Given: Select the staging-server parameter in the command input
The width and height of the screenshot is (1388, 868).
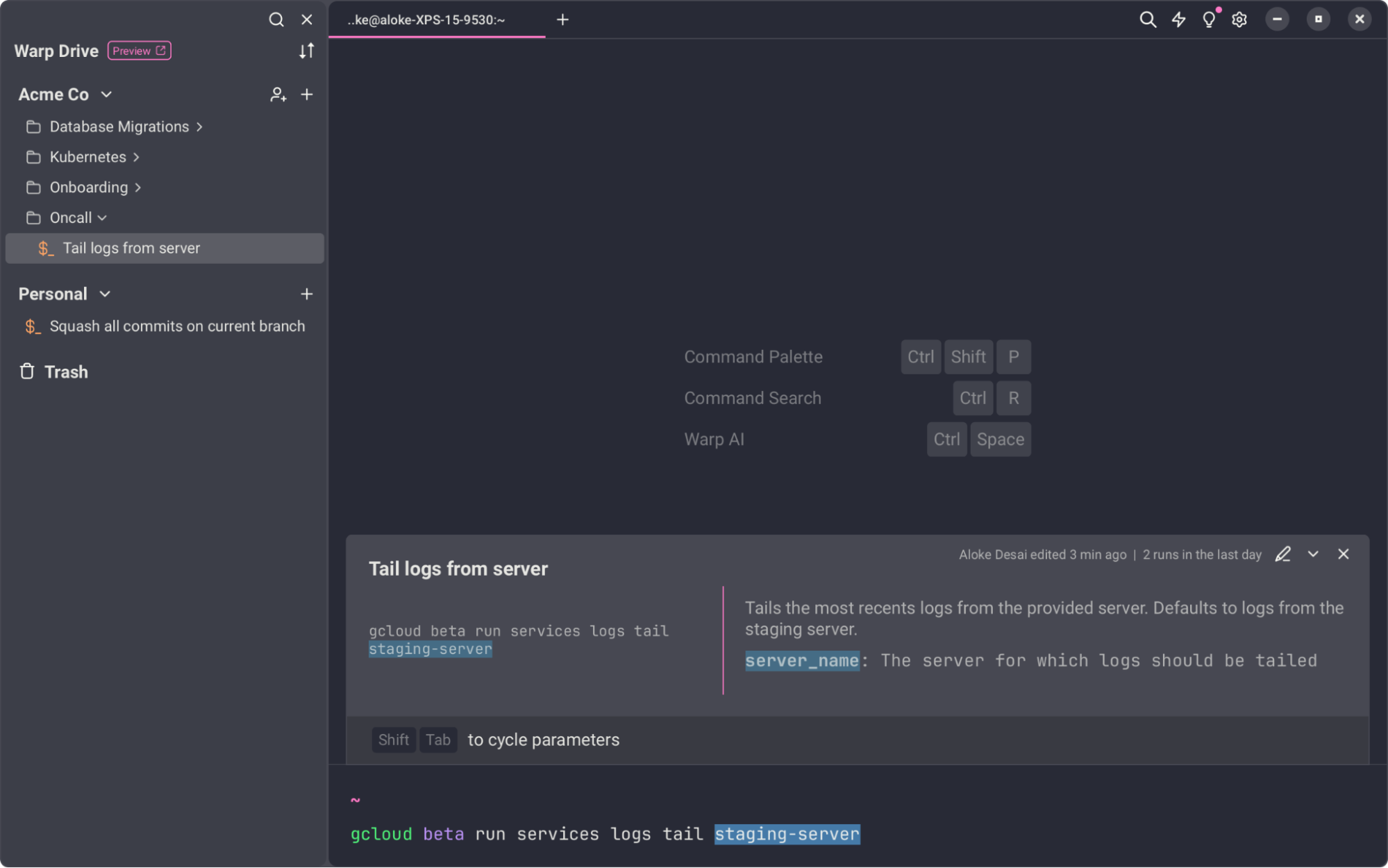Looking at the screenshot, I should coord(786,834).
